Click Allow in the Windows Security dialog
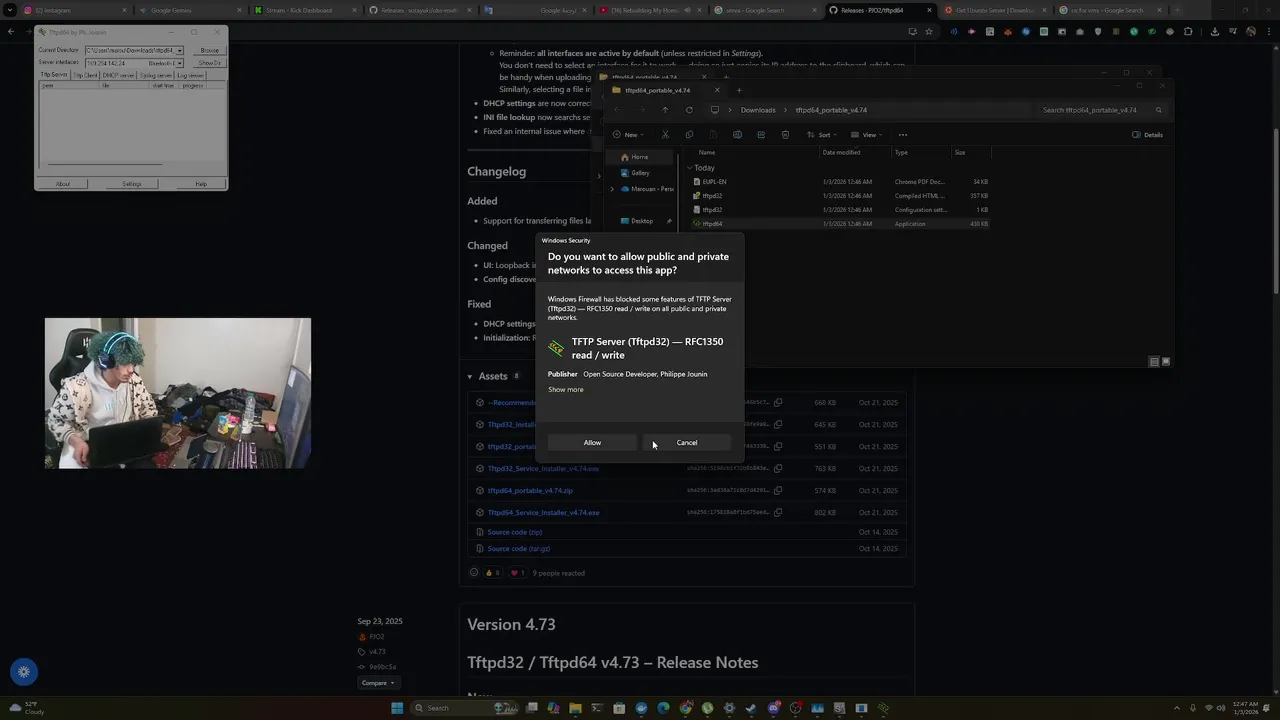Viewport: 1280px width, 720px height. click(x=592, y=443)
